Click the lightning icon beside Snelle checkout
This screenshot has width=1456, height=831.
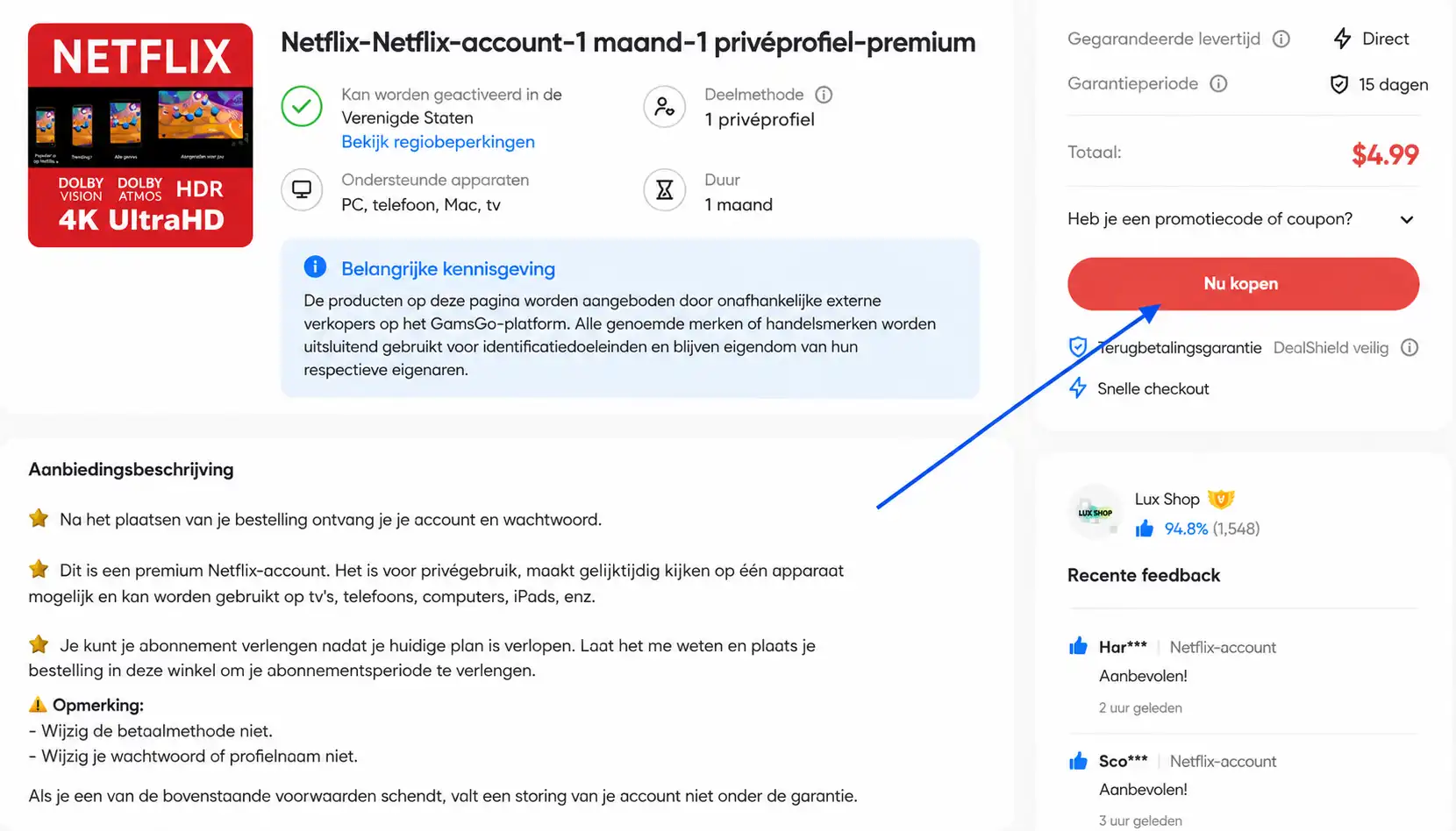pos(1078,387)
